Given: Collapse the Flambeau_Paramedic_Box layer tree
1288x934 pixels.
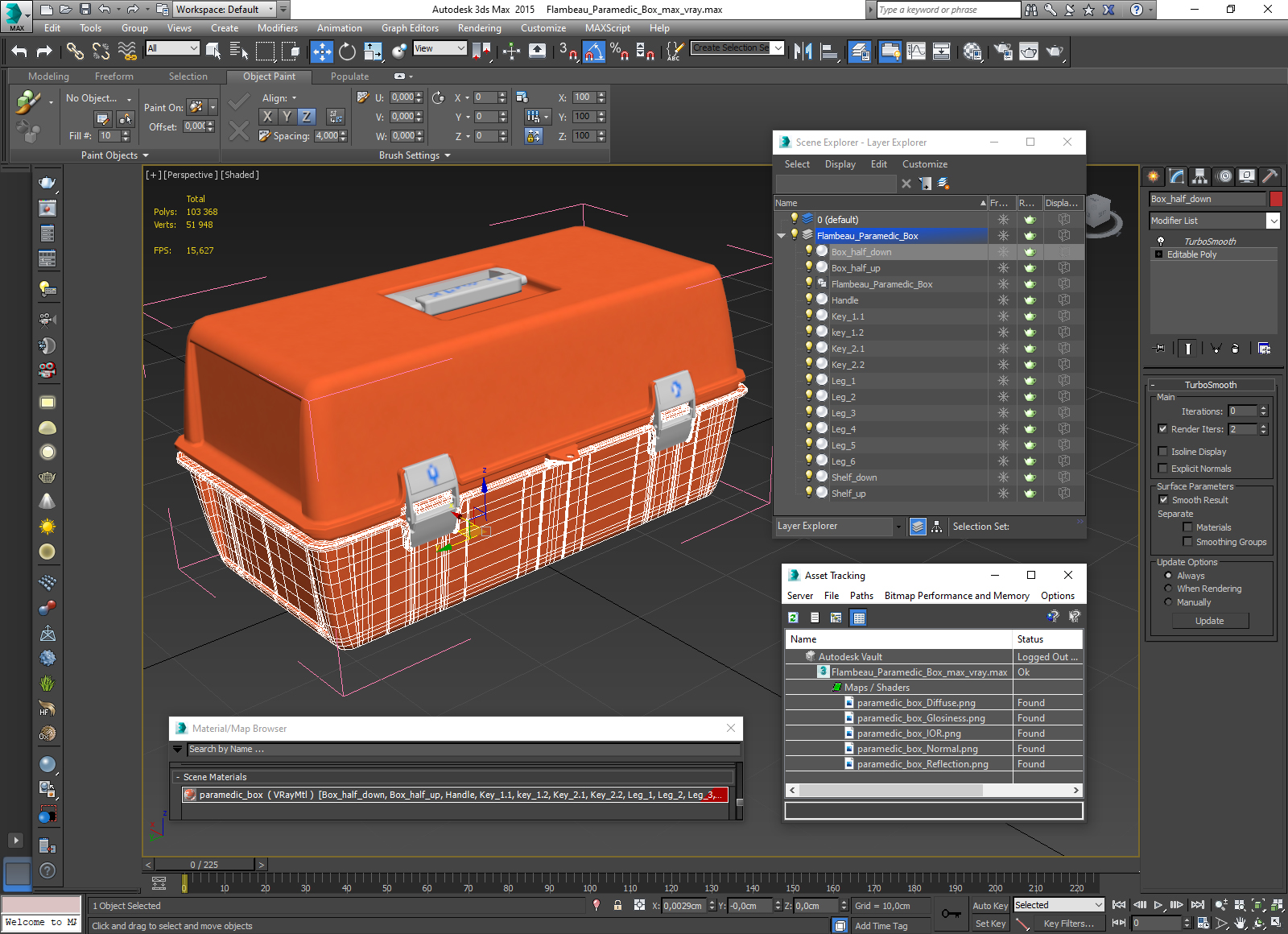Looking at the screenshot, I should (x=781, y=236).
